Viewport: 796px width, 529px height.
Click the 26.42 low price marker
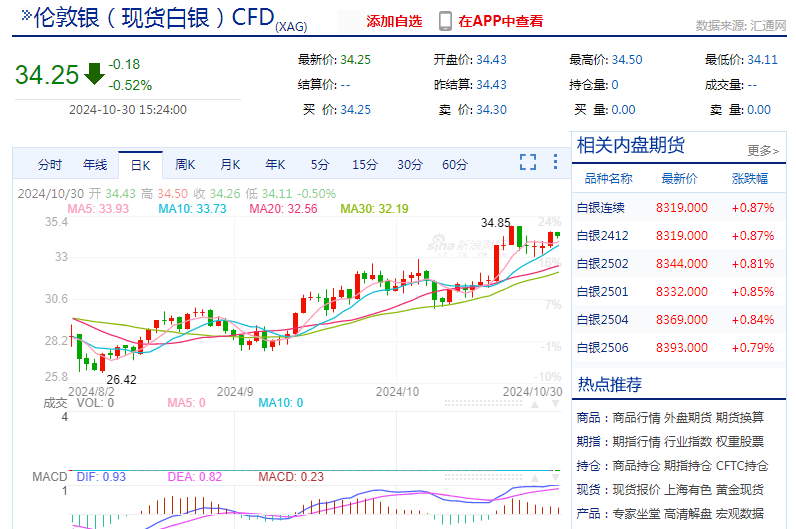(121, 380)
